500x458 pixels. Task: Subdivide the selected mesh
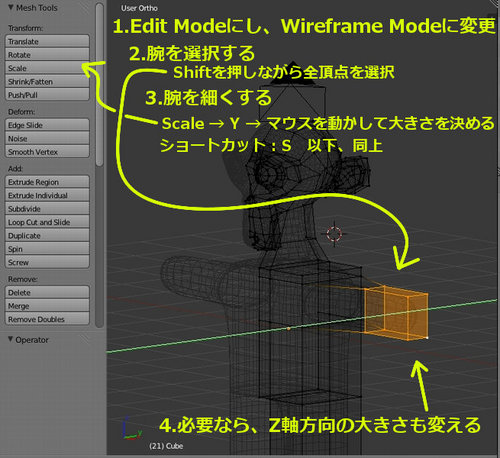47,209
